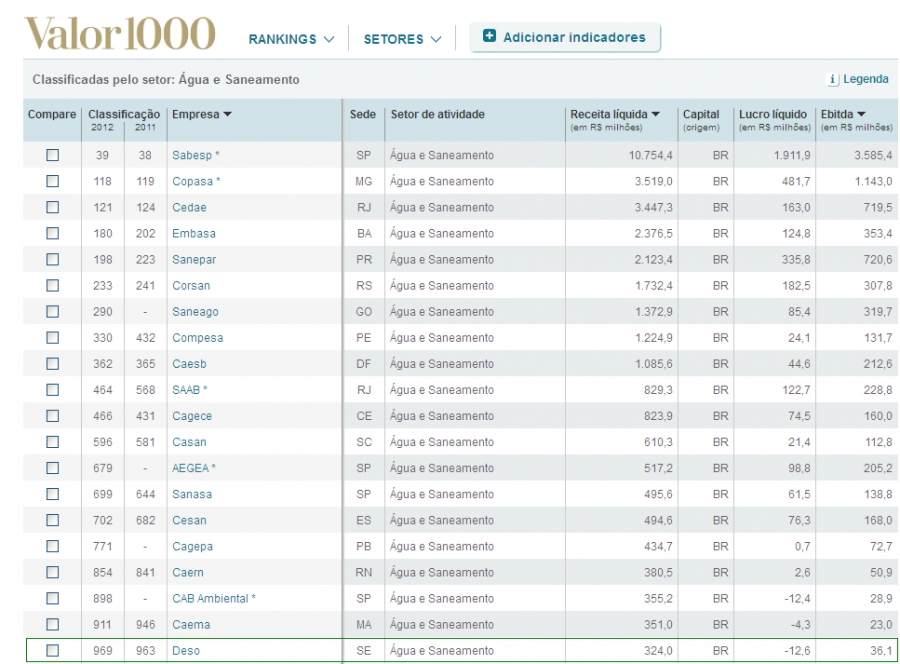
Task: Open the Corsan company link
Action: coord(191,286)
